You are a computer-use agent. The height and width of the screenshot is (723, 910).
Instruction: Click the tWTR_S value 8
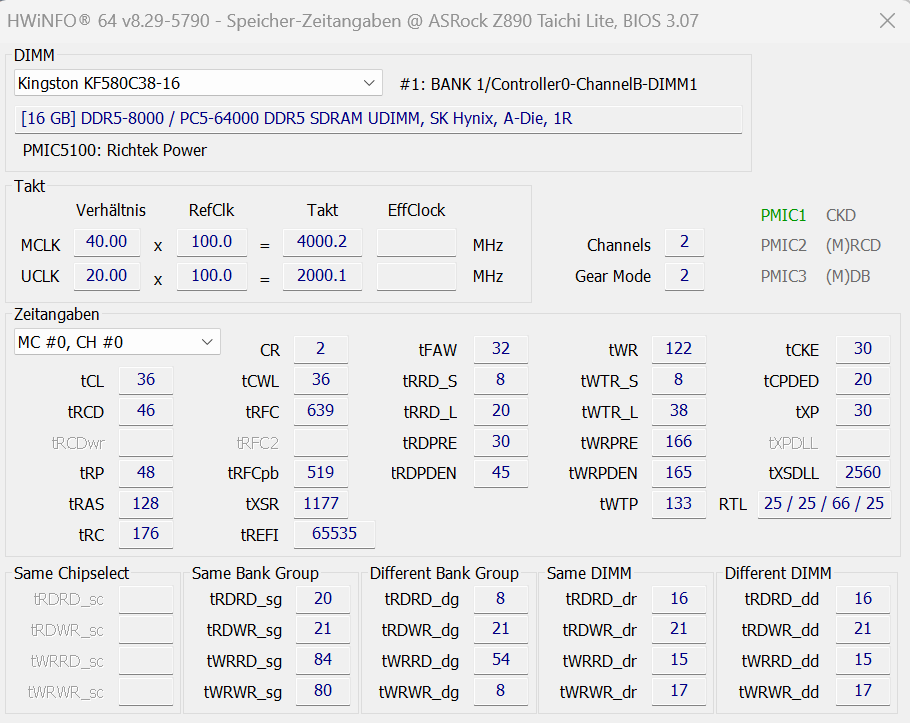(678, 380)
